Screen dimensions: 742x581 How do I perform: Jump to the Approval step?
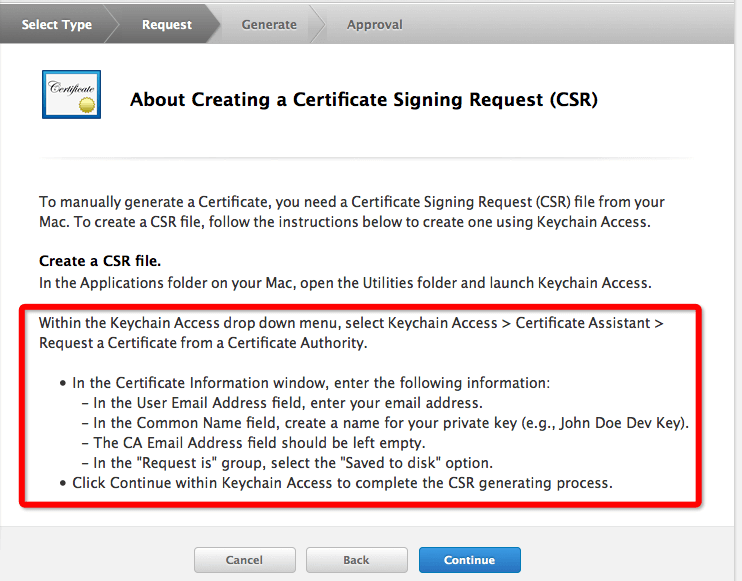(x=374, y=25)
